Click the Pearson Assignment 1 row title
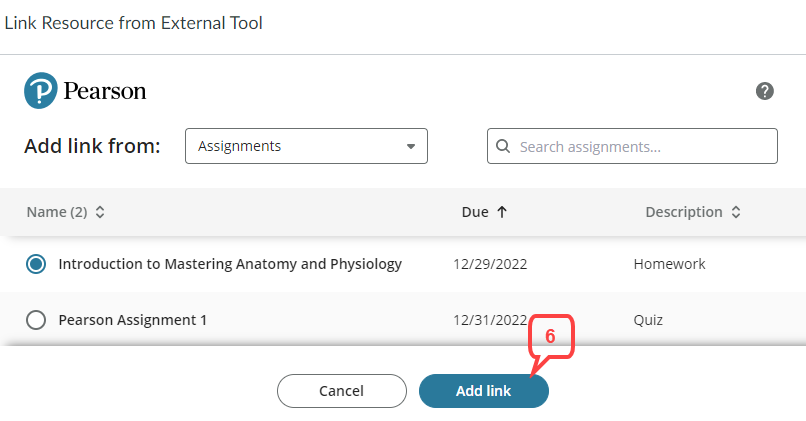 133,320
